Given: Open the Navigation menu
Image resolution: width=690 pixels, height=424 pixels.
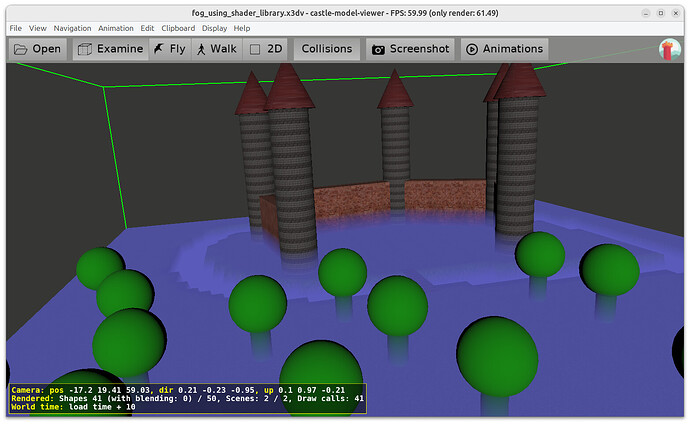Looking at the screenshot, I should 72,28.
